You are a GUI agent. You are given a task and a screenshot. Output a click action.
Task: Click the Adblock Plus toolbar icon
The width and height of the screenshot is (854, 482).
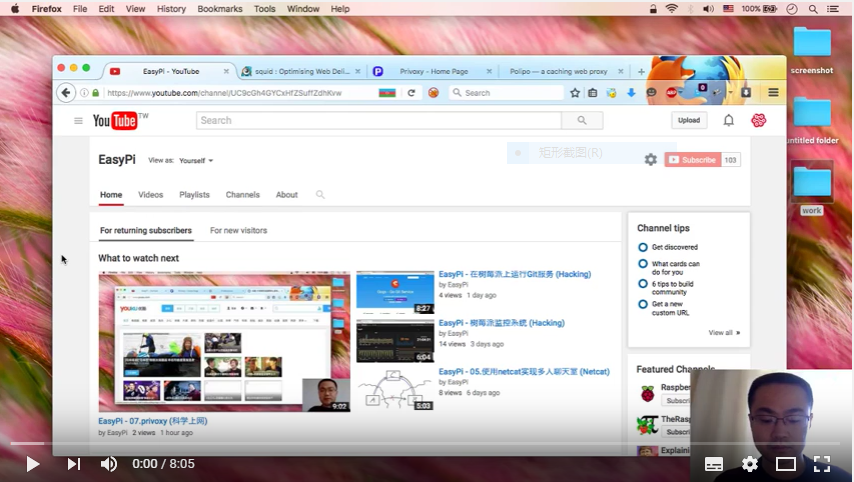point(671,93)
